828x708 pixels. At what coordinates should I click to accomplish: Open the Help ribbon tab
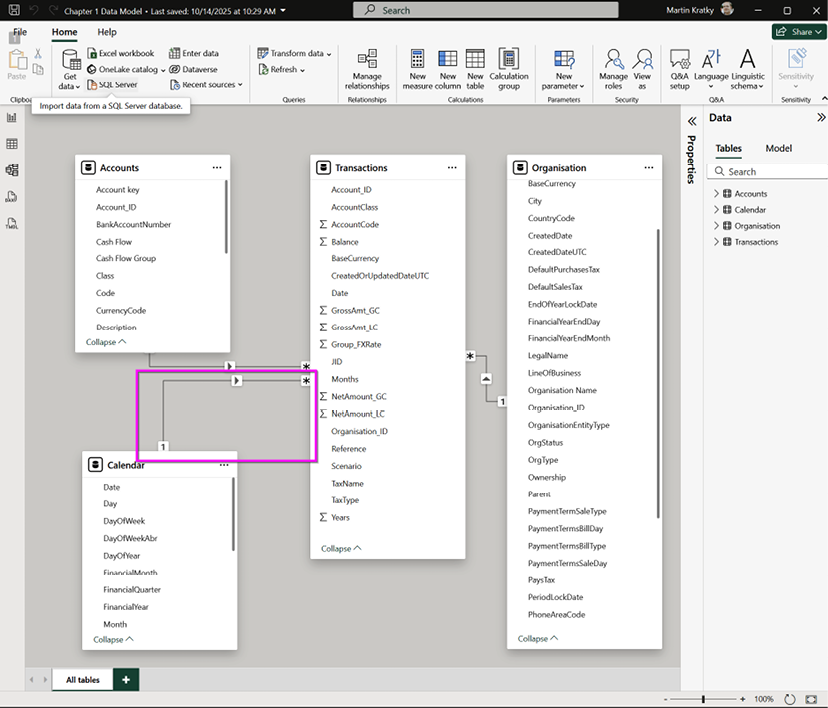(x=107, y=32)
